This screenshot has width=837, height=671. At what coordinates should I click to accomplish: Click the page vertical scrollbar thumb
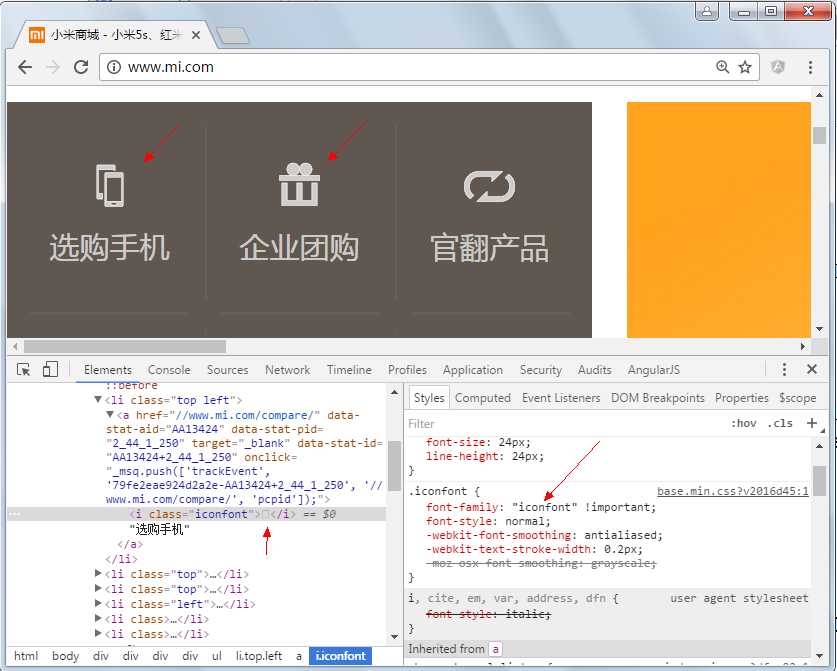(x=819, y=135)
